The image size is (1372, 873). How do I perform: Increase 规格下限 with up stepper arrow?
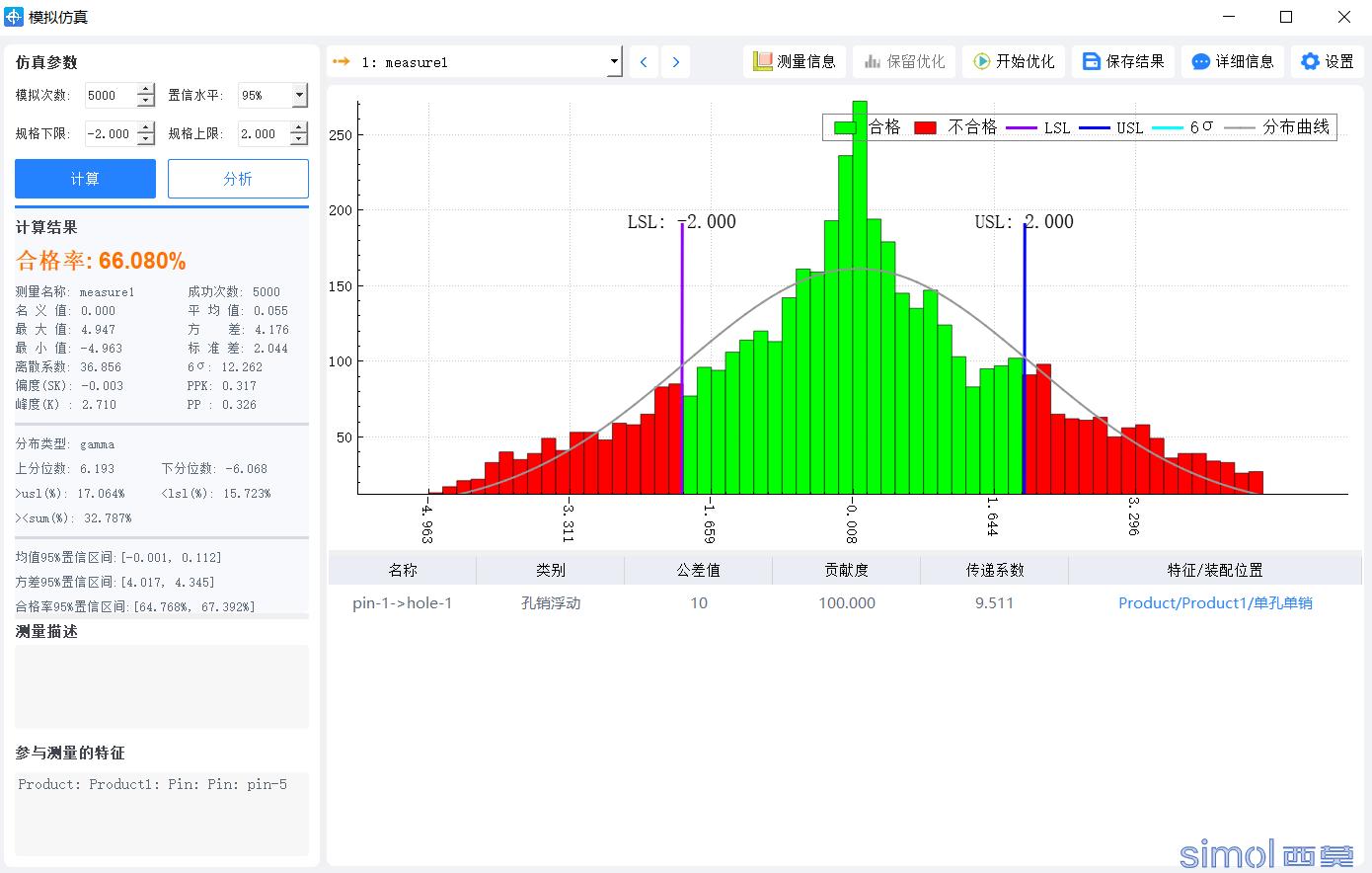click(x=146, y=127)
